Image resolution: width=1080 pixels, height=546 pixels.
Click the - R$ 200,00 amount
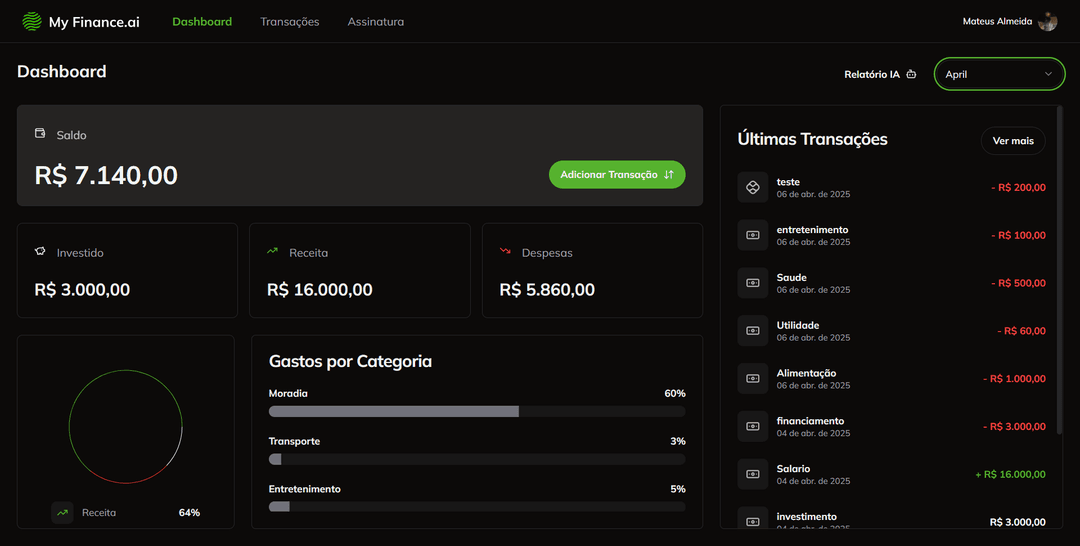point(1018,187)
